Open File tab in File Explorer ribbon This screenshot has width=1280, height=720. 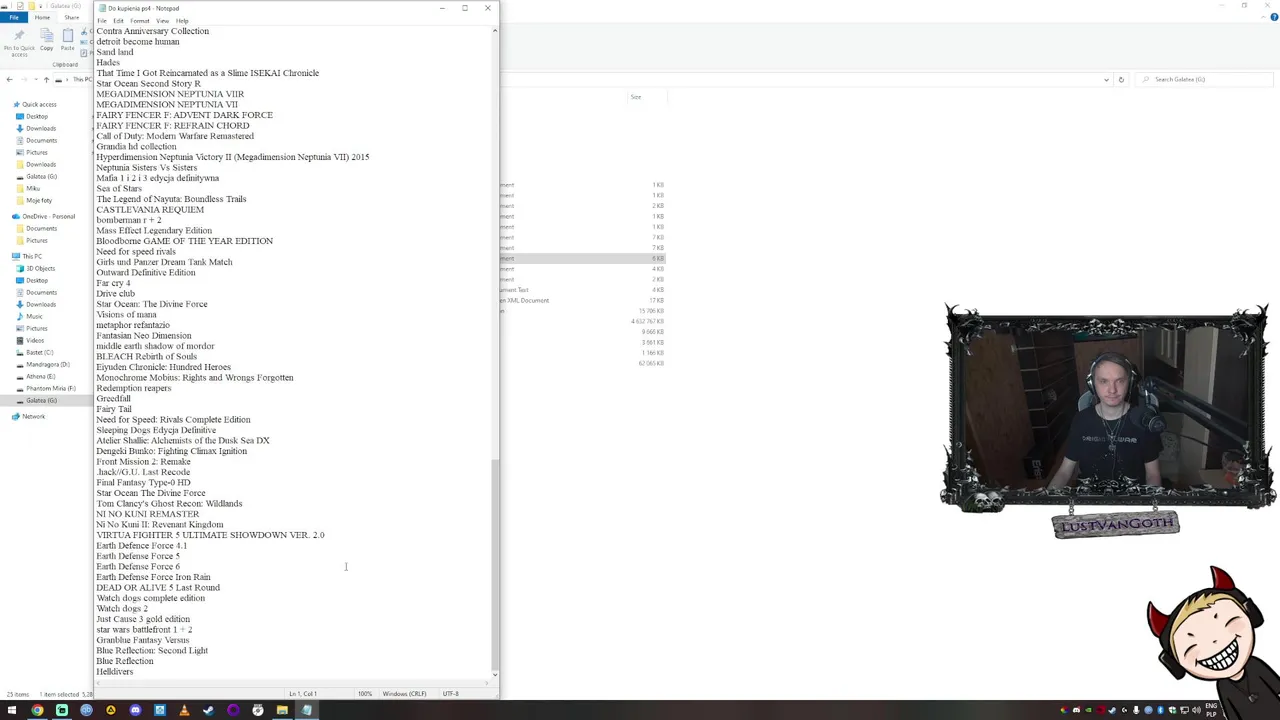(x=14, y=17)
